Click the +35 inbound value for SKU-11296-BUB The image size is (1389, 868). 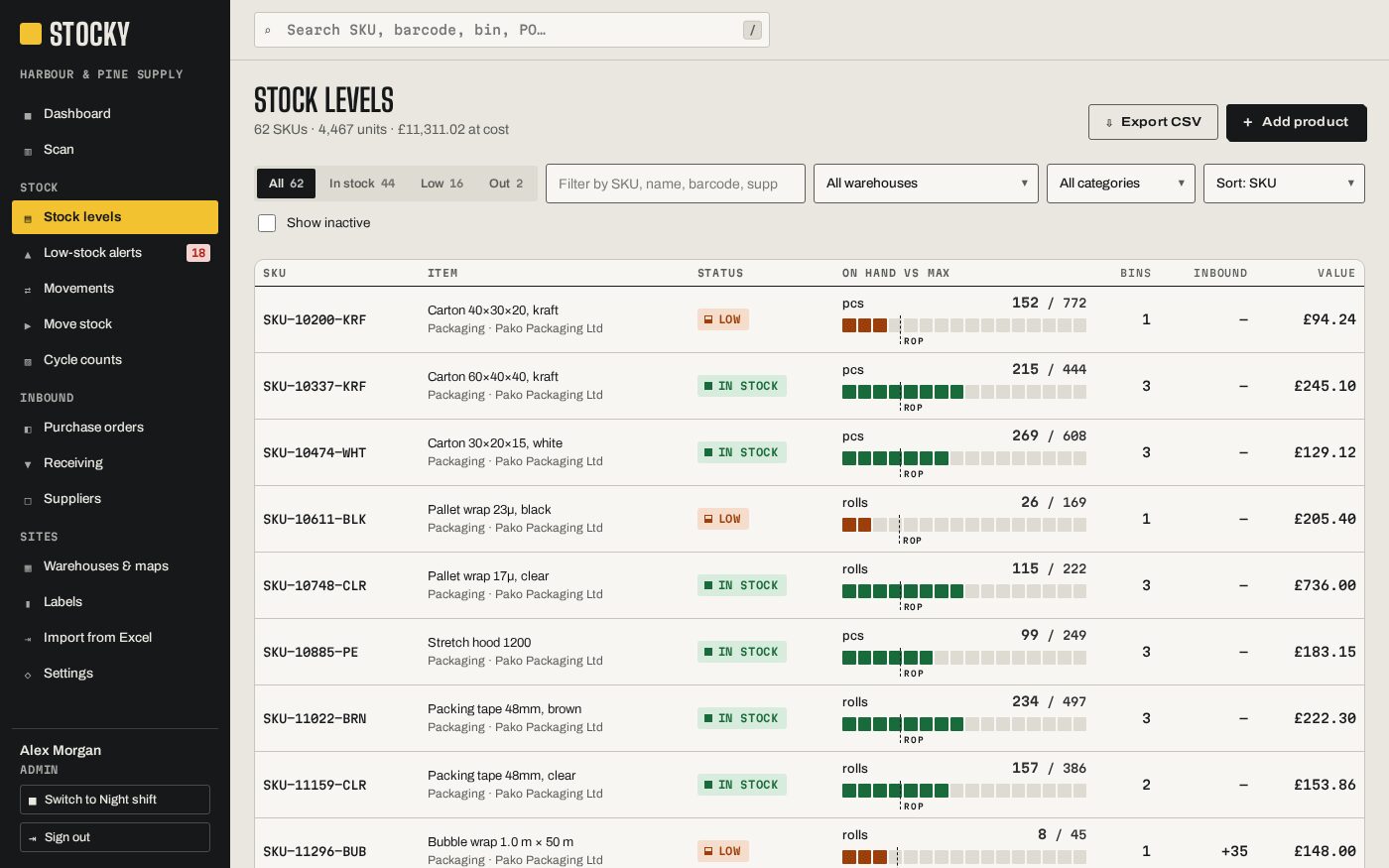point(1234,851)
